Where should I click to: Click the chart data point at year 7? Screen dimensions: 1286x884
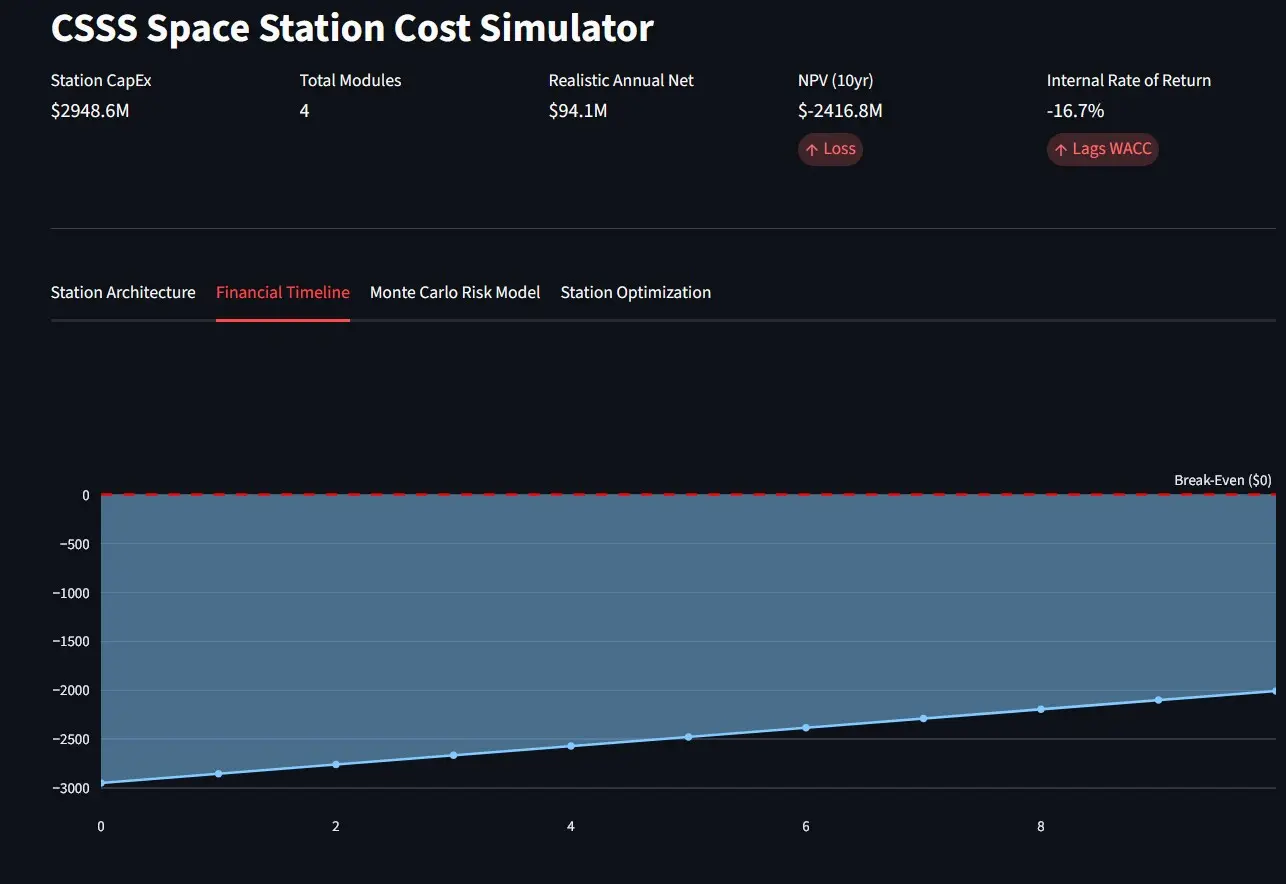pyautogui.click(x=923, y=718)
